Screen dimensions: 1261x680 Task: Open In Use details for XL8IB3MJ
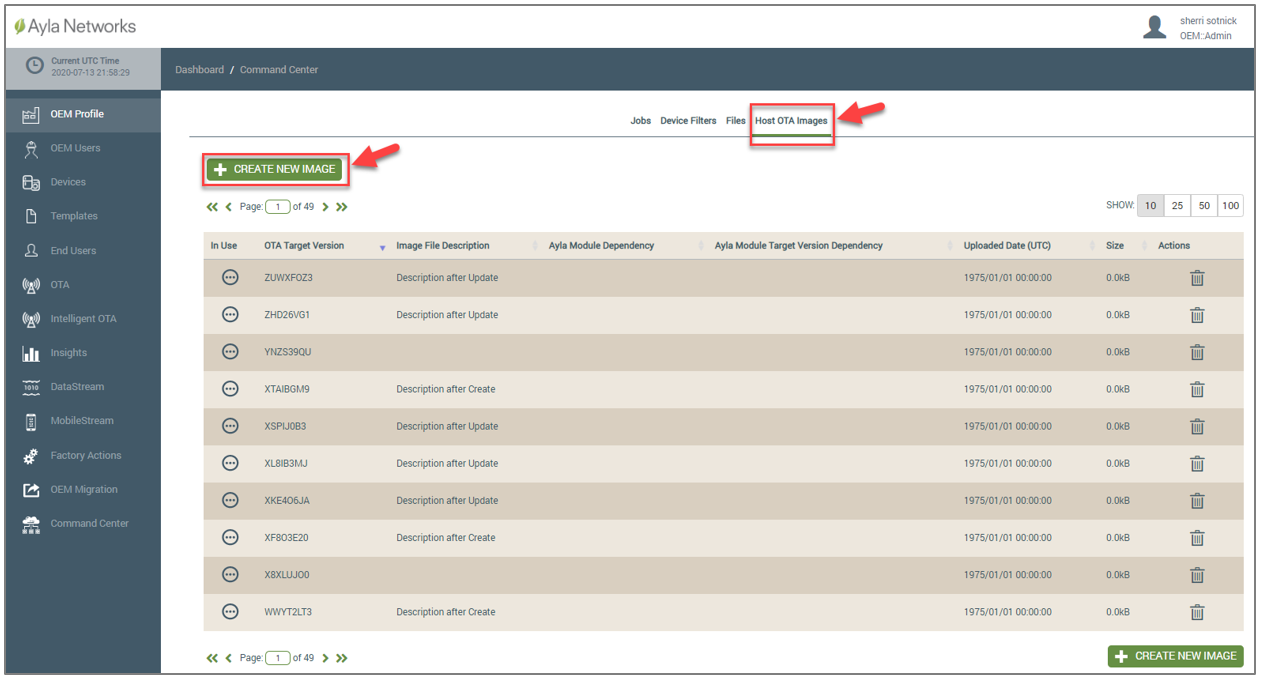[x=230, y=462]
